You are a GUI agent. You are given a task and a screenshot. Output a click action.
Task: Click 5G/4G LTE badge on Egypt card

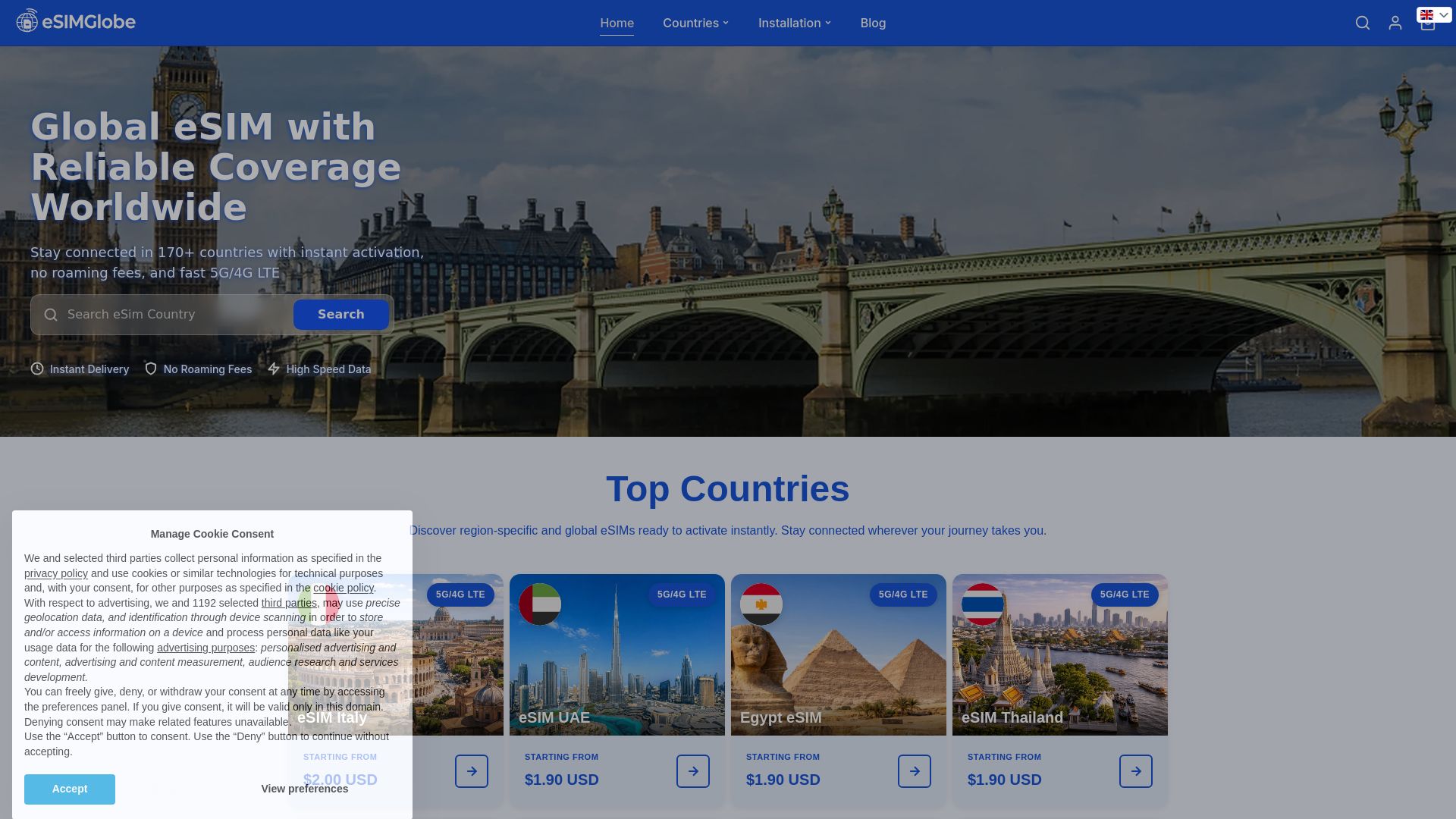[903, 595]
